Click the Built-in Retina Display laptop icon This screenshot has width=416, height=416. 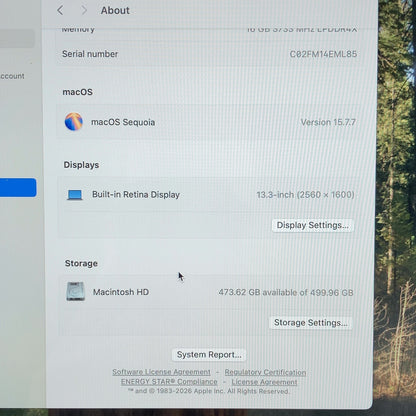coord(75,195)
